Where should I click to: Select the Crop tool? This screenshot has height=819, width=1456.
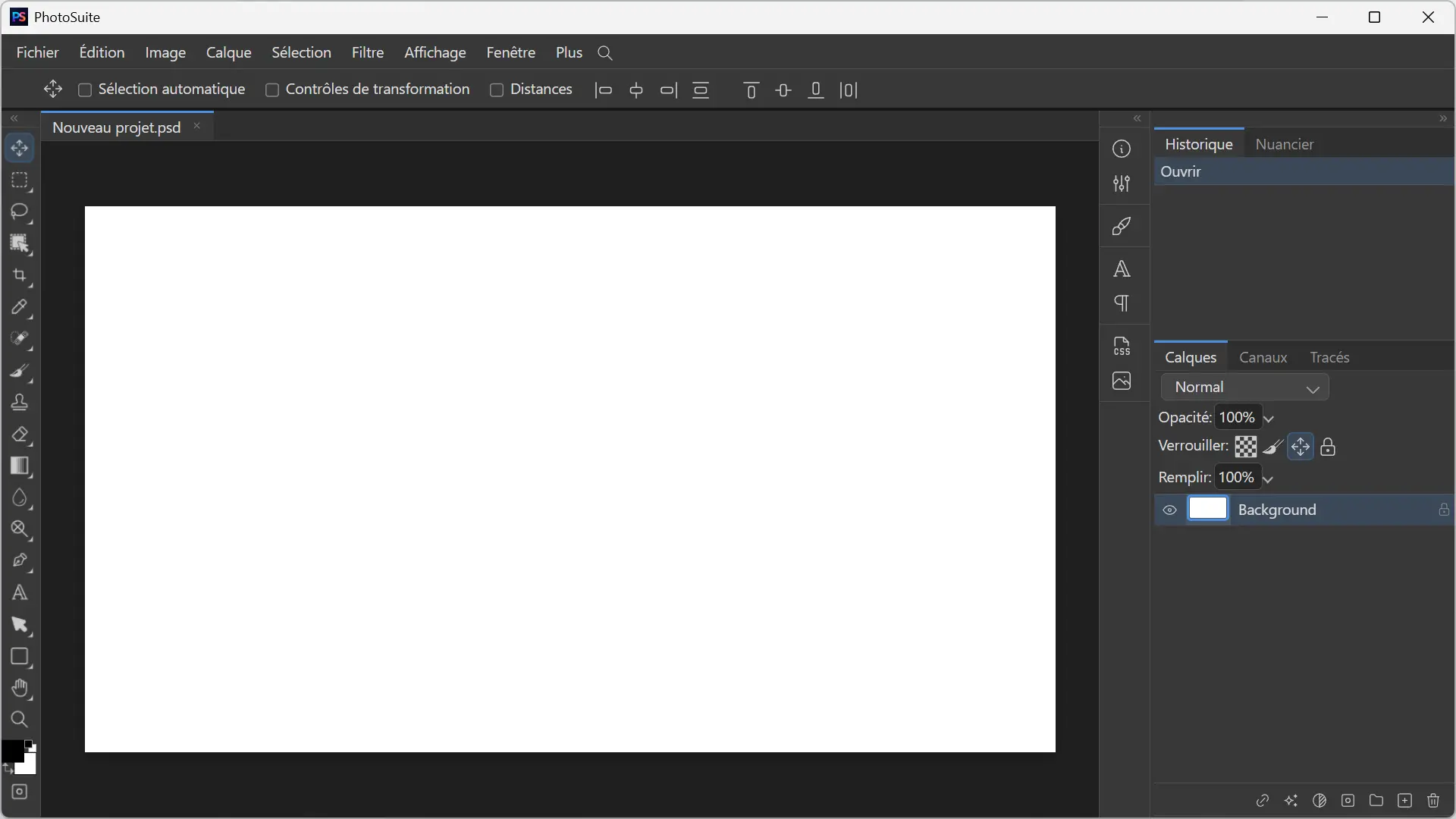[x=20, y=276]
